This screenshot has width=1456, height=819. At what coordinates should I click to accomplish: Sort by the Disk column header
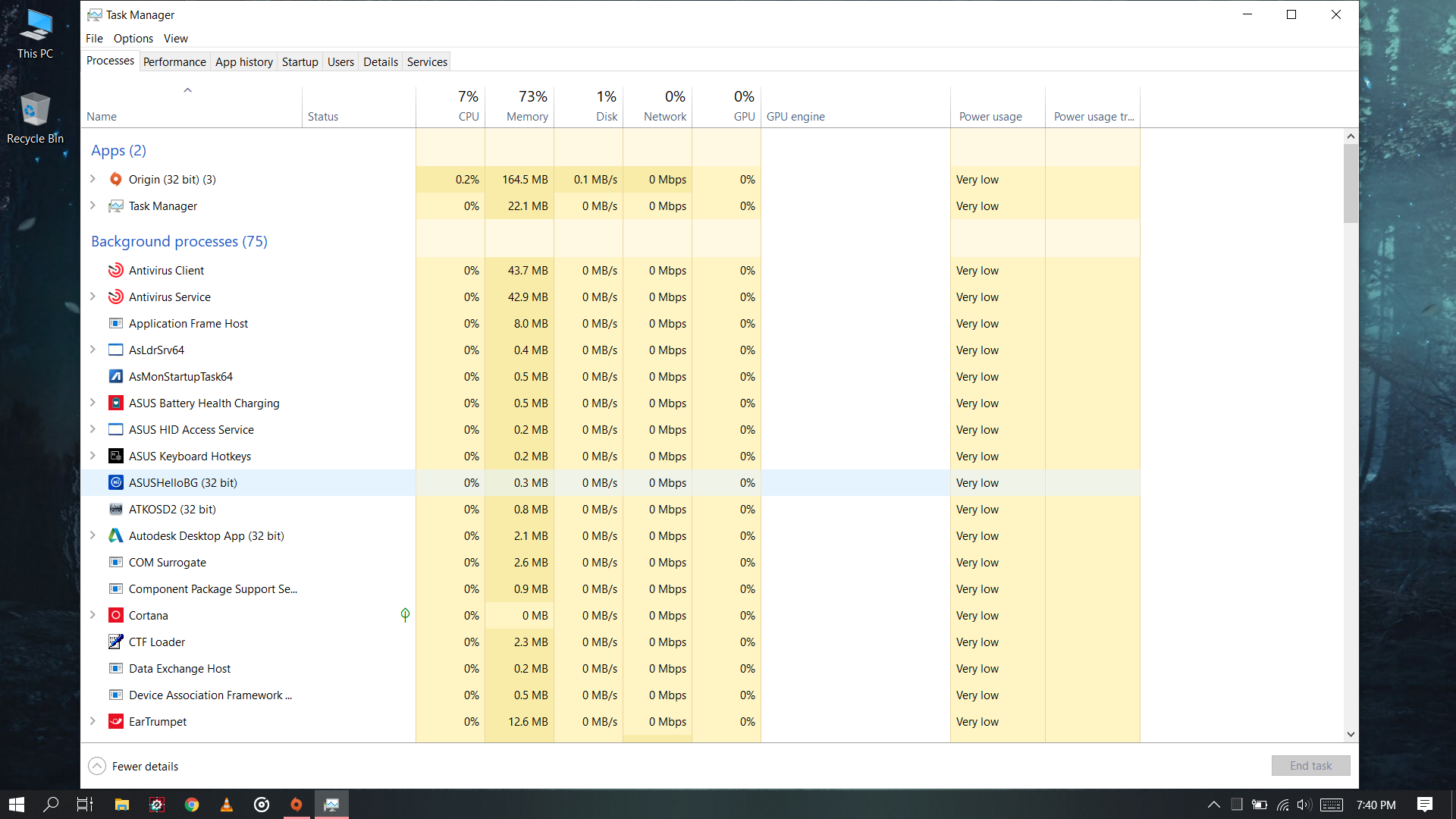click(588, 107)
